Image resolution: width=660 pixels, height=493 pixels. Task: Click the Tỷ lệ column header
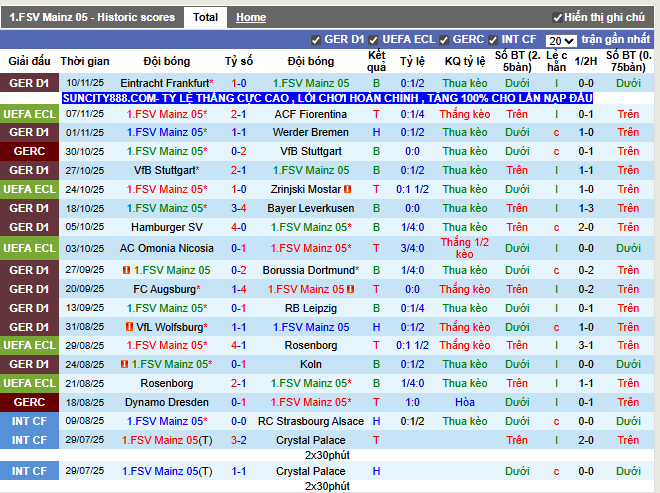tap(412, 61)
